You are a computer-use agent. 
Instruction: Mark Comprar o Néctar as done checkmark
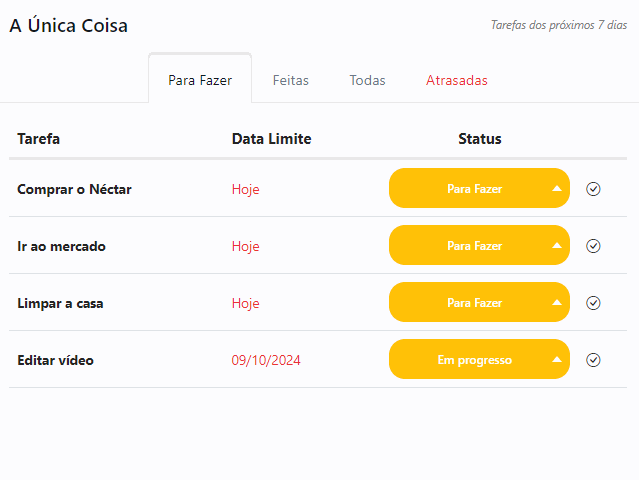(593, 189)
